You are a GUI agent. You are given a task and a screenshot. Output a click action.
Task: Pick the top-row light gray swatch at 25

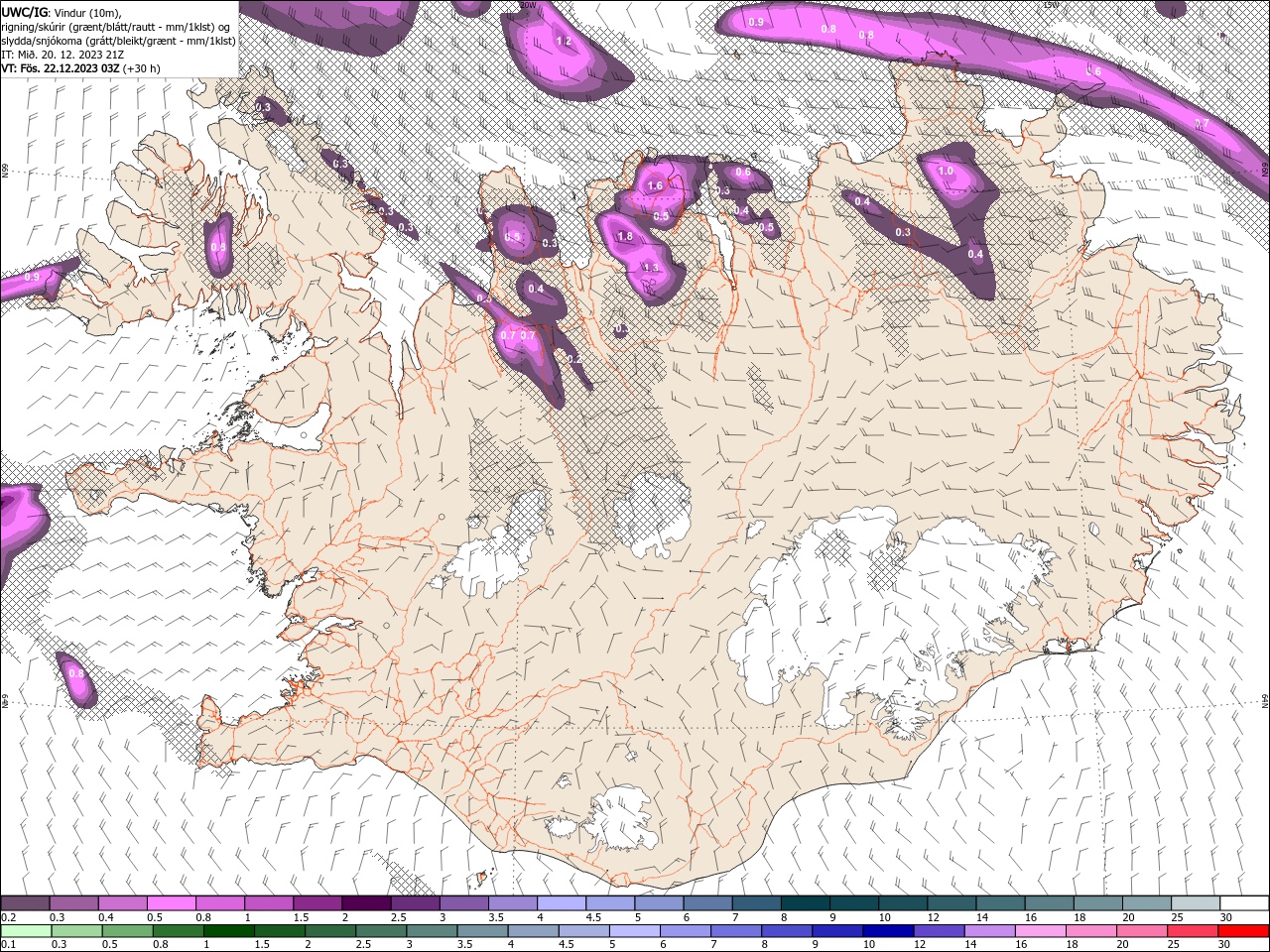click(x=1196, y=903)
